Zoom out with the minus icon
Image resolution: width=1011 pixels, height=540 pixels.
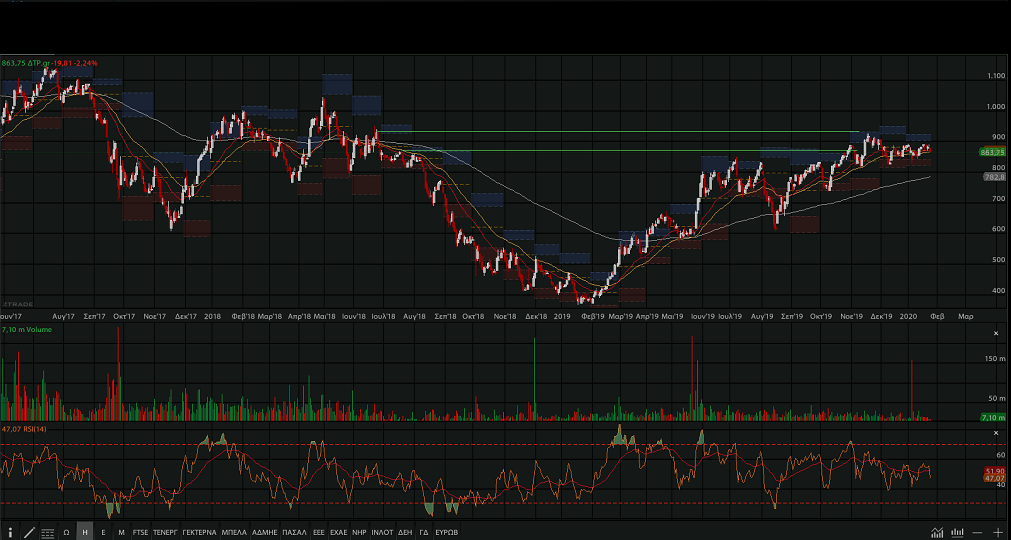(978, 532)
